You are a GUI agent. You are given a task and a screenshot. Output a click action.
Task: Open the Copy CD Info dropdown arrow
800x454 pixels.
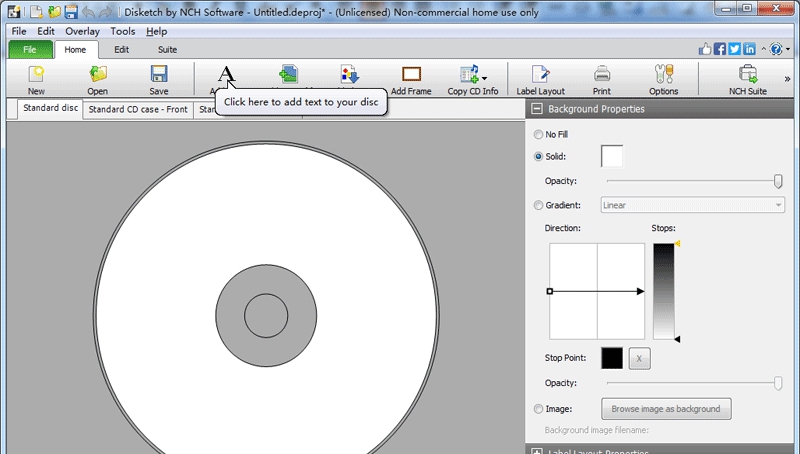point(484,78)
